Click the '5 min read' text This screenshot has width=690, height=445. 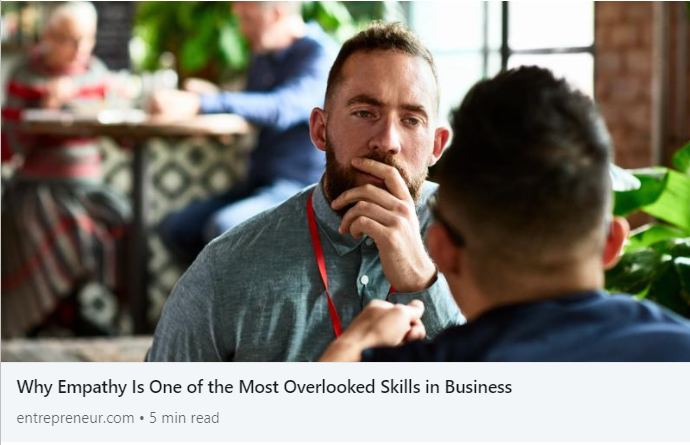coord(184,418)
